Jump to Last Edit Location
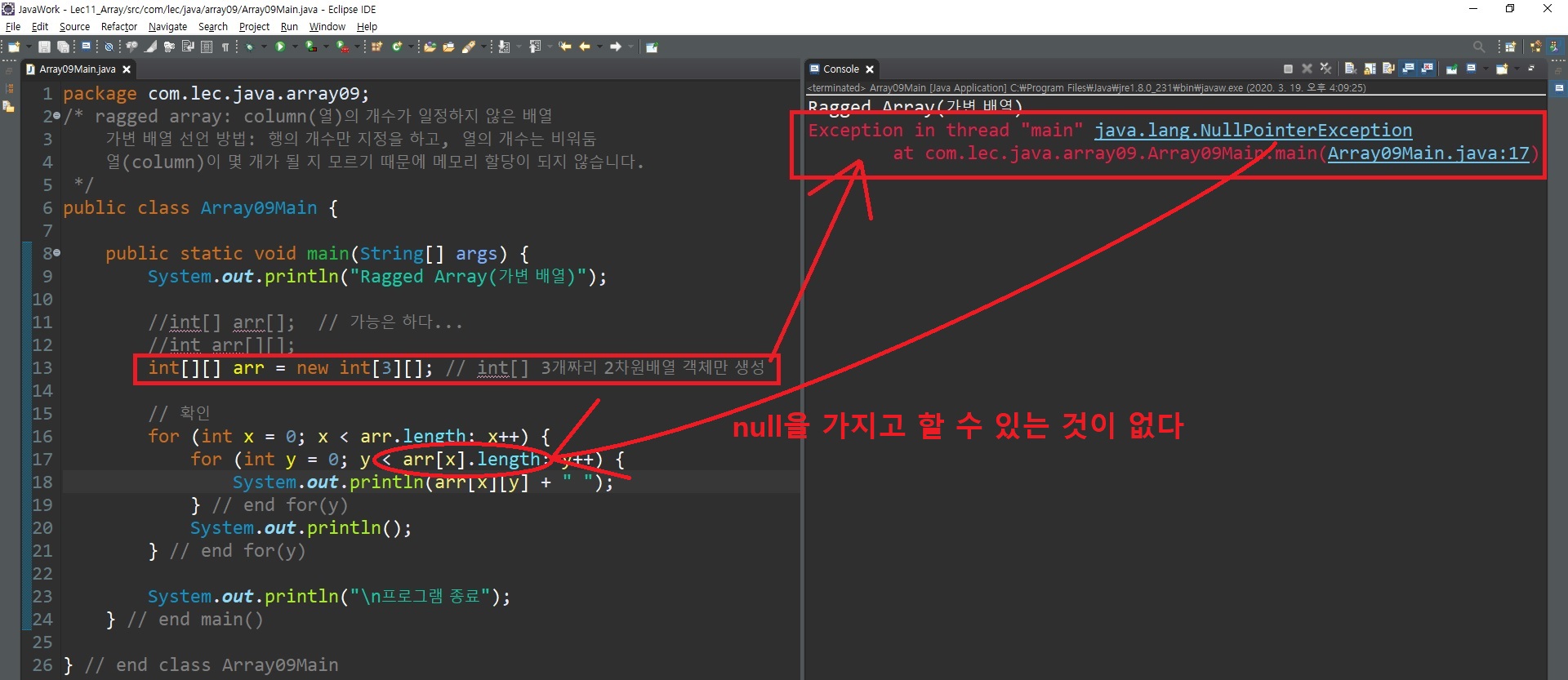Screen dimensions: 1568x680 (x=564, y=47)
